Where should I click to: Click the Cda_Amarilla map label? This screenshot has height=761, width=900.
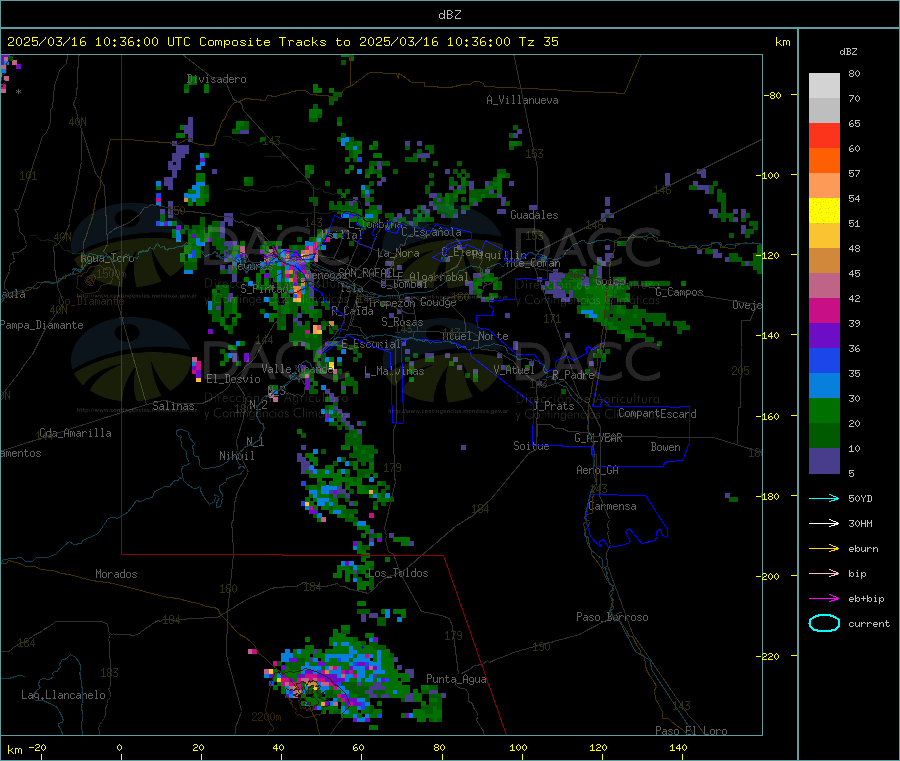[x=75, y=433]
